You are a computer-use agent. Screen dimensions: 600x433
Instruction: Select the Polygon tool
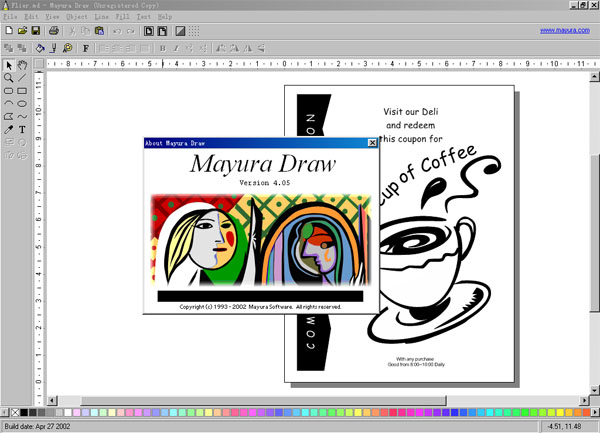[x=9, y=117]
